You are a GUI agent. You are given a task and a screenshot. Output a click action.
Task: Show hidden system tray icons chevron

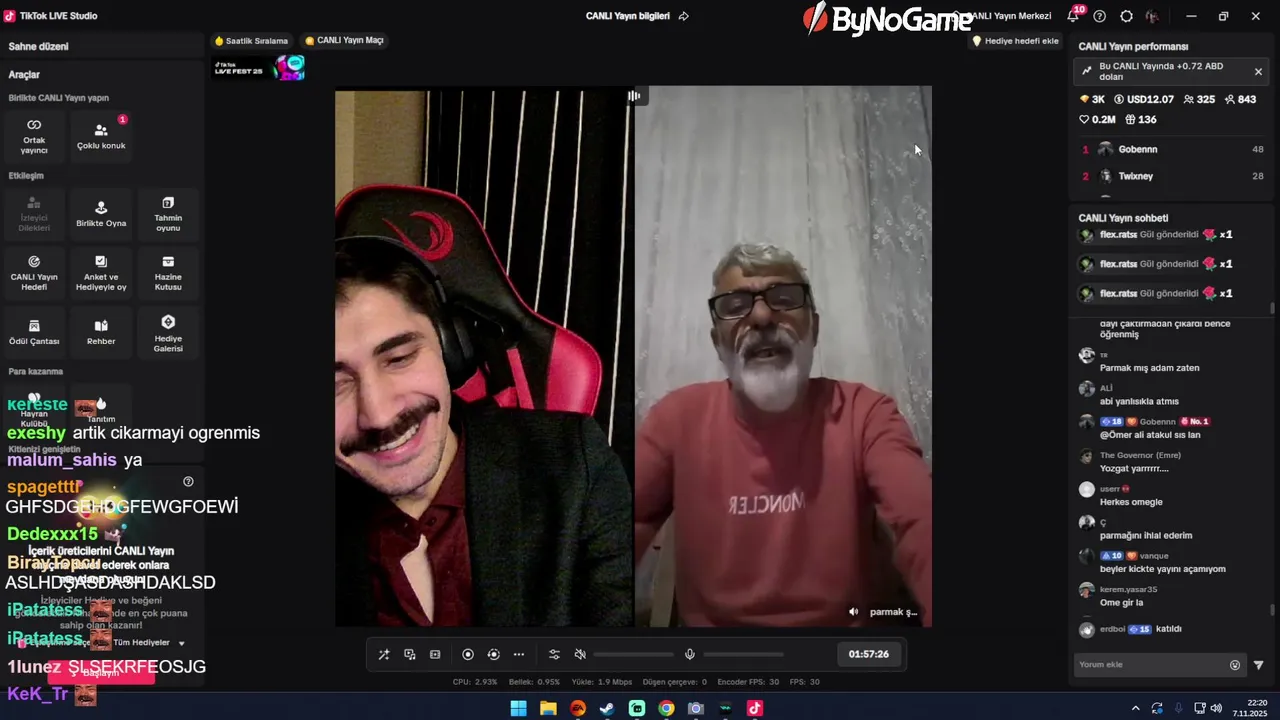point(1135,708)
